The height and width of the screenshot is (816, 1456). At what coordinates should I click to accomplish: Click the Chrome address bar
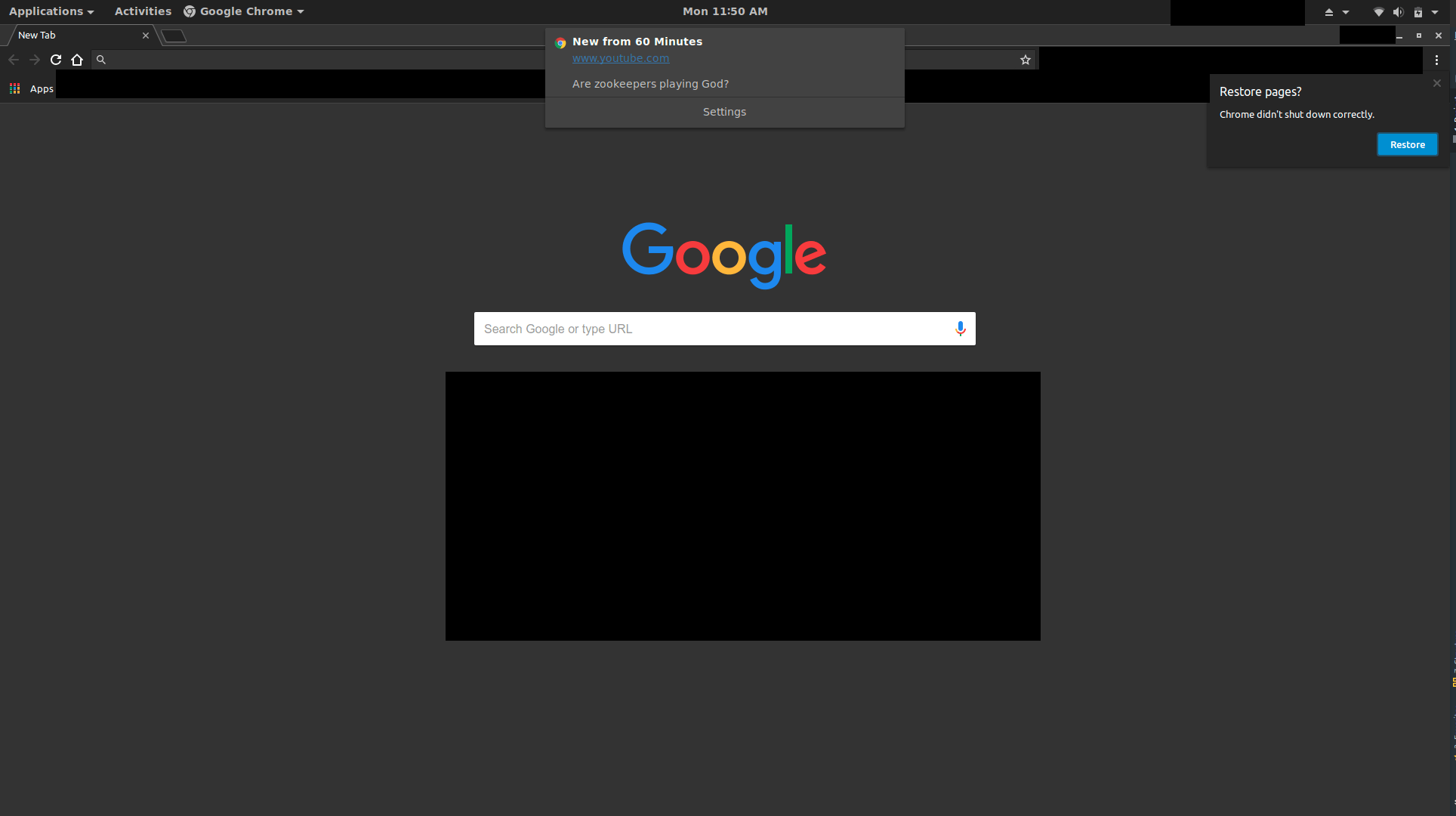point(563,60)
